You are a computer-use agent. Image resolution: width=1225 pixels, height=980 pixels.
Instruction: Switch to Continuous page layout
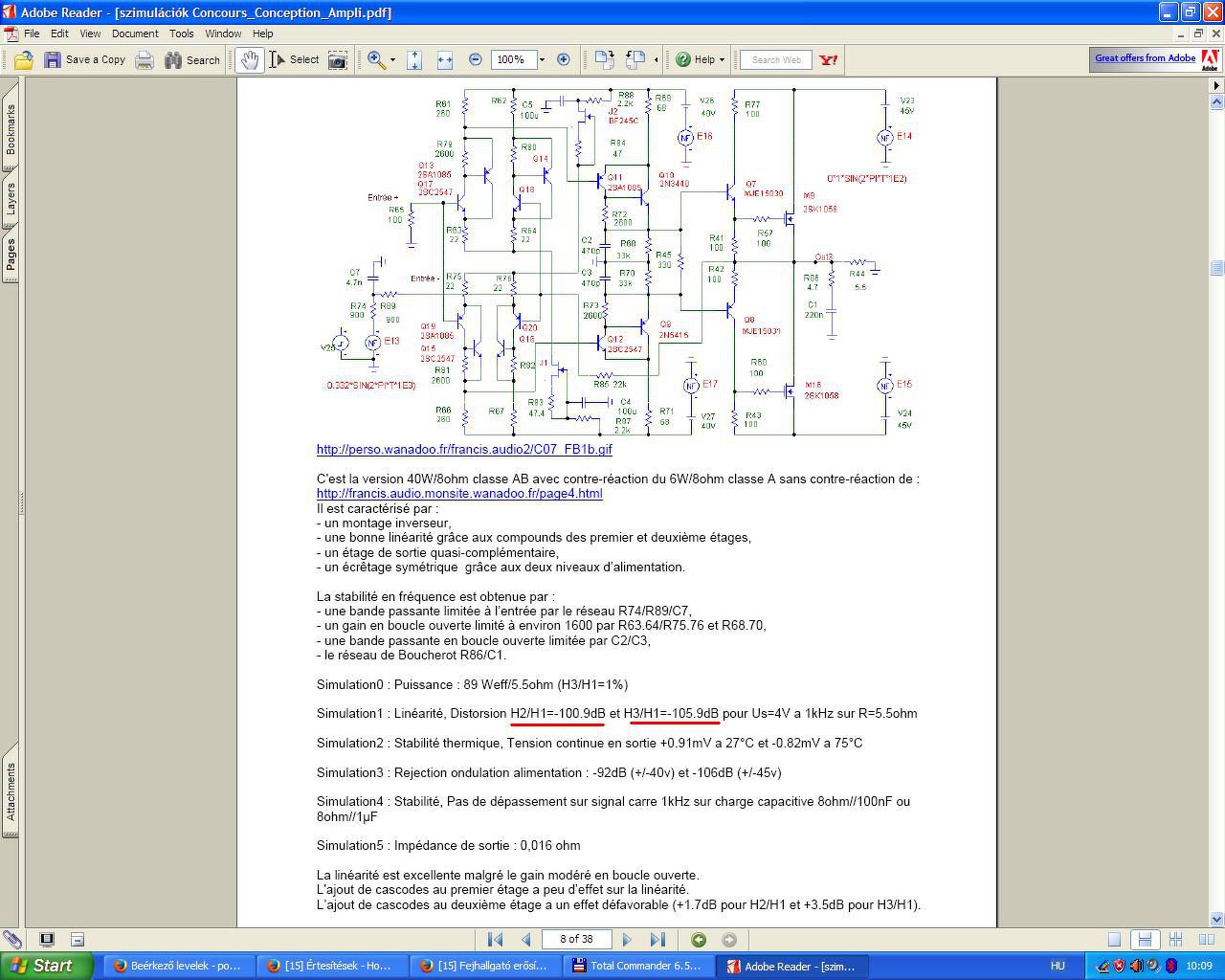[1144, 940]
